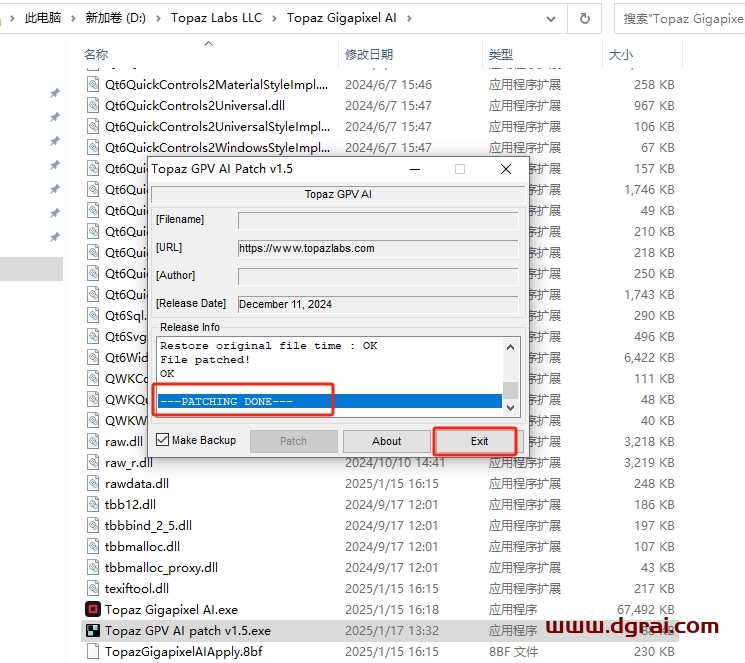Screen dimensions: 745x663
Task: Click the Qt6QuickControls2WindowsStyleImpl file icon
Action: tap(93, 147)
